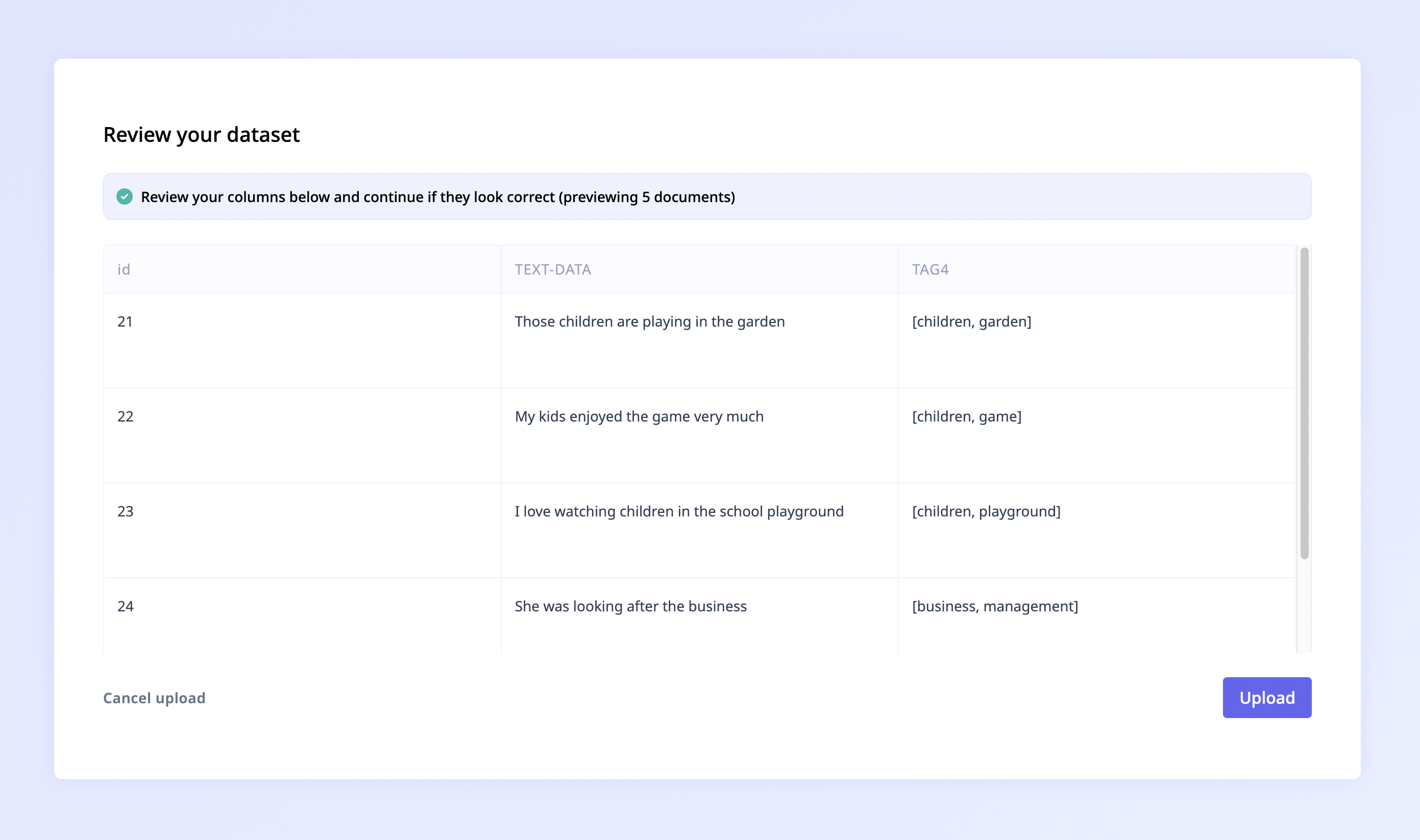Select text 'Those children are playing in the garden'
The height and width of the screenshot is (840, 1420).
[x=649, y=322]
